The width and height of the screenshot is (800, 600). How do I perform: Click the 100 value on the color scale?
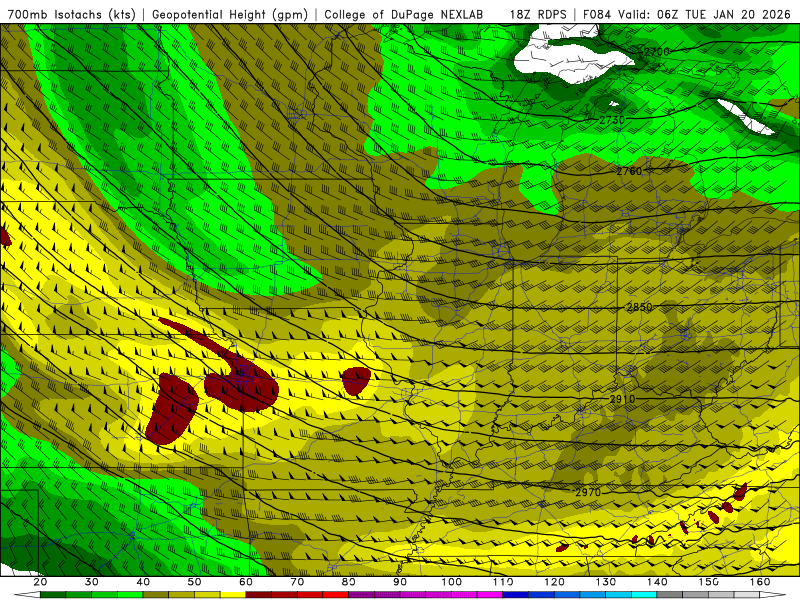pyautogui.click(x=452, y=582)
